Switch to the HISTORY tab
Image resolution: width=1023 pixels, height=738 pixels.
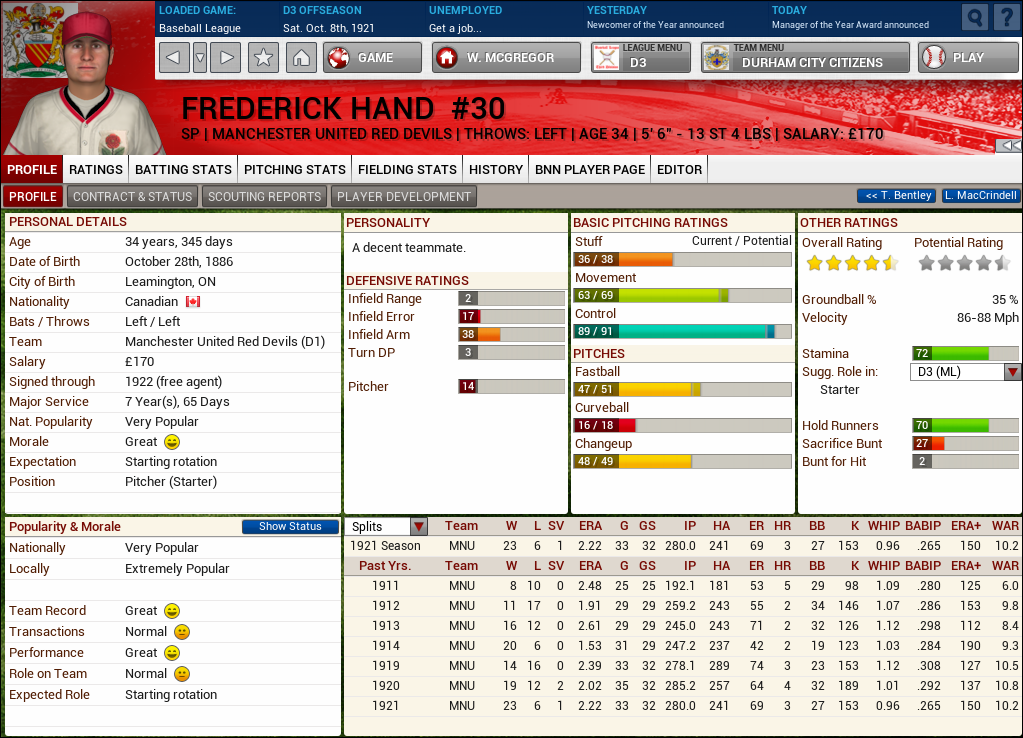point(496,170)
